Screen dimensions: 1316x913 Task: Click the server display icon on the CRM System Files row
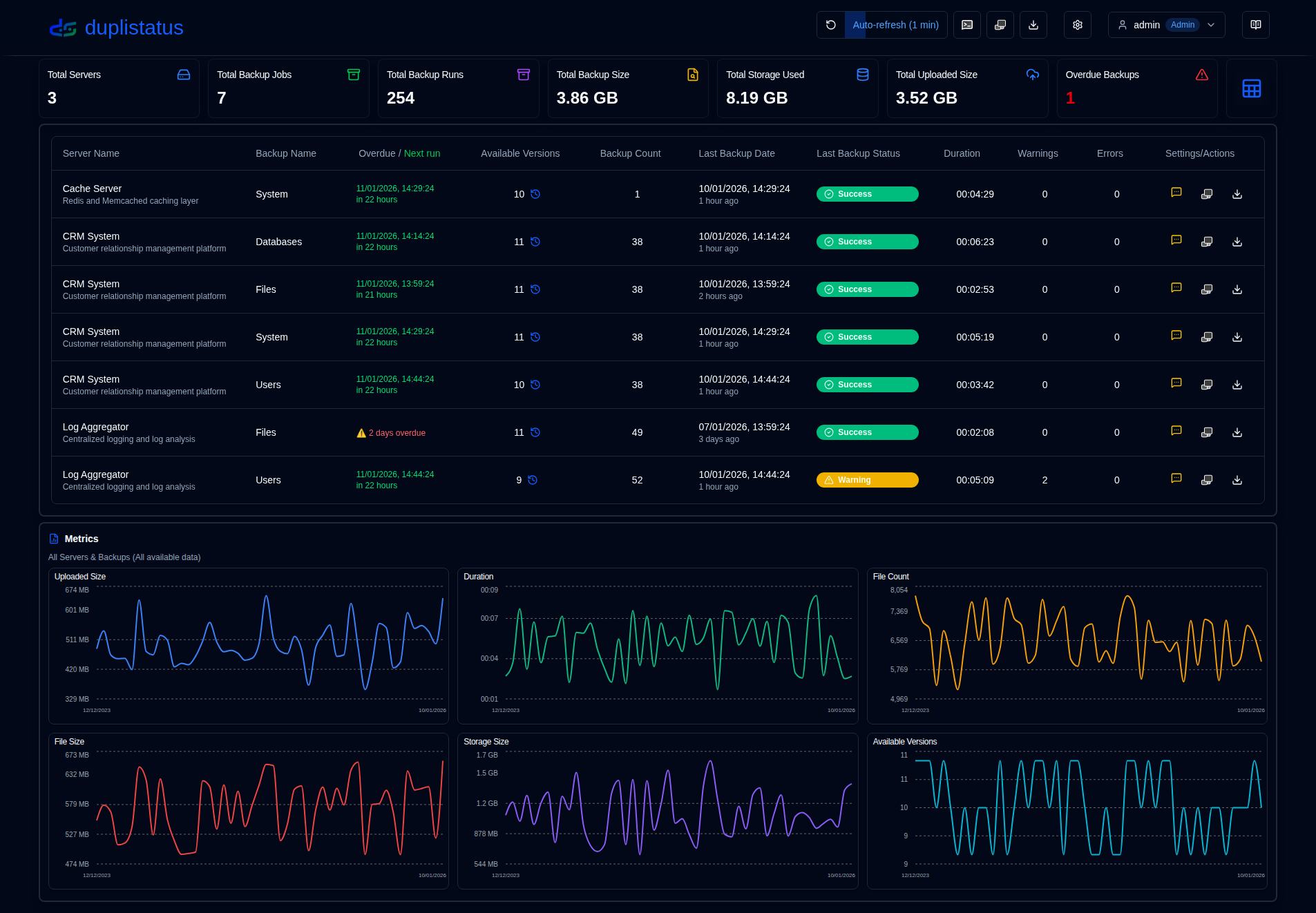point(1207,289)
